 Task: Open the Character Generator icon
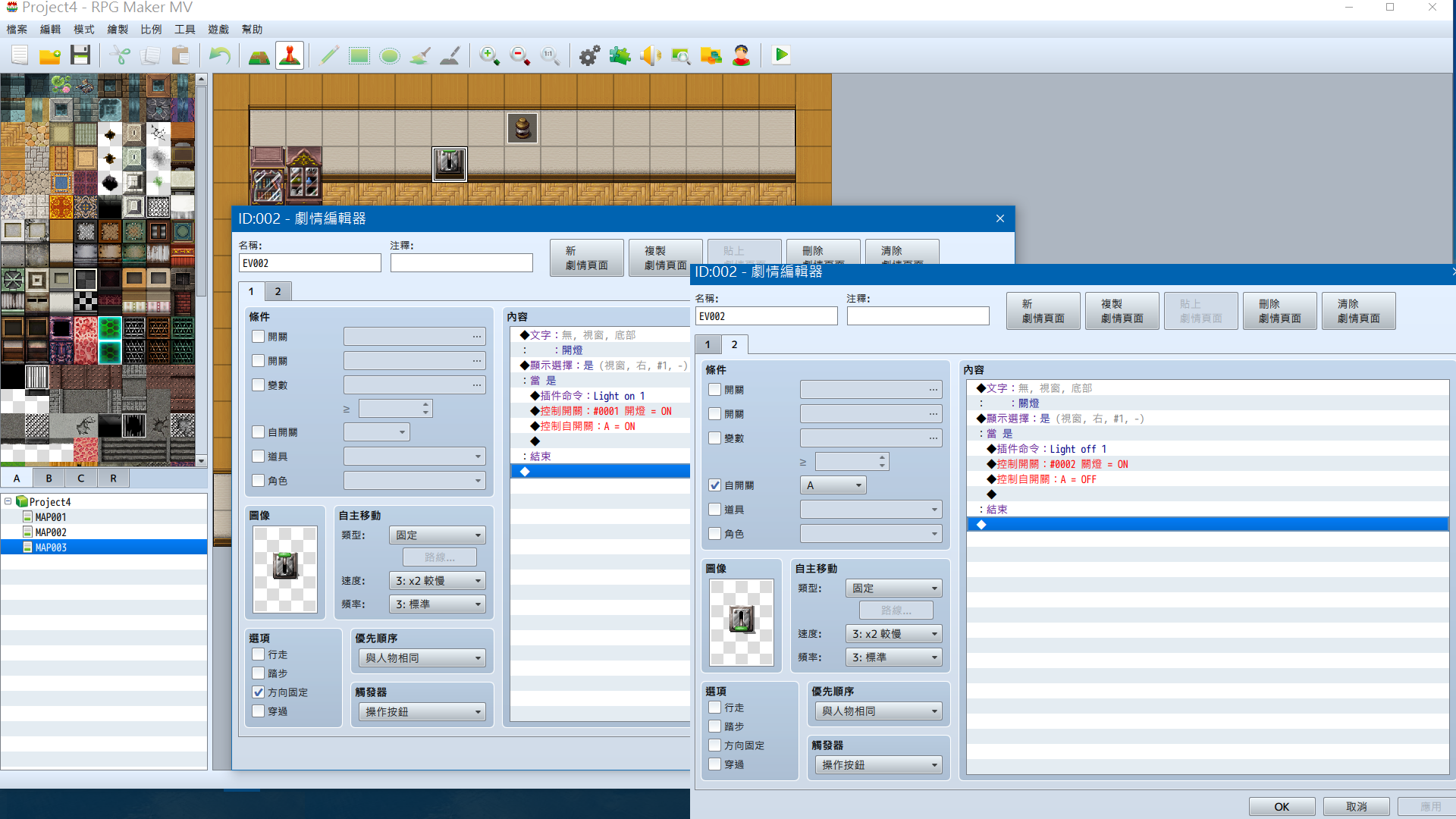(x=742, y=55)
